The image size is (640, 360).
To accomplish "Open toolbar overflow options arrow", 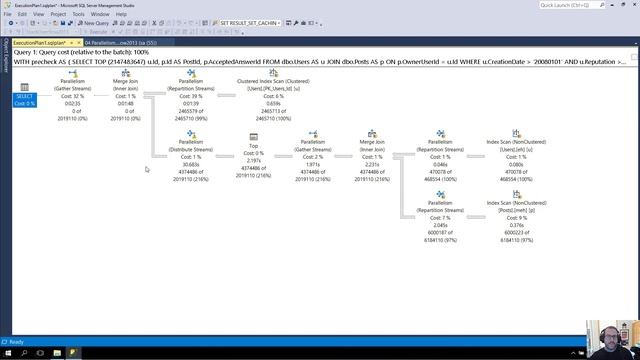I will point(321,24).
